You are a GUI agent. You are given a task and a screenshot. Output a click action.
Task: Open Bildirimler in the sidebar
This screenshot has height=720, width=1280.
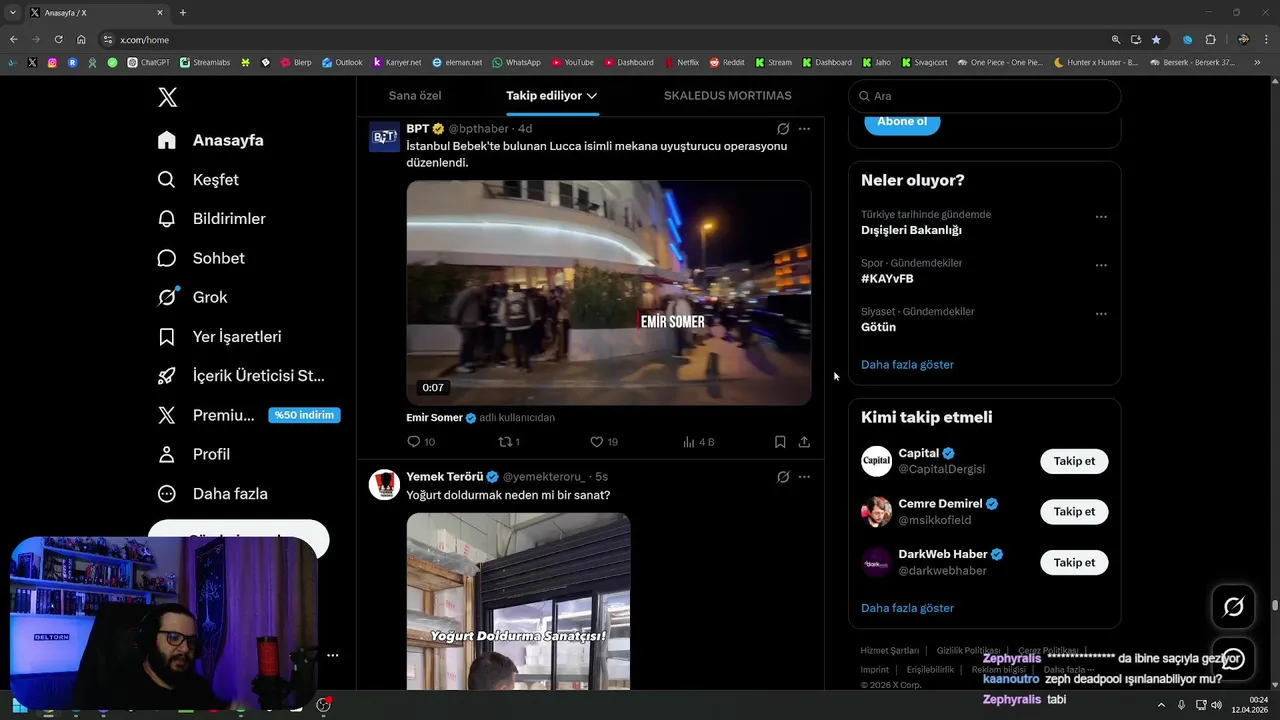point(211,219)
